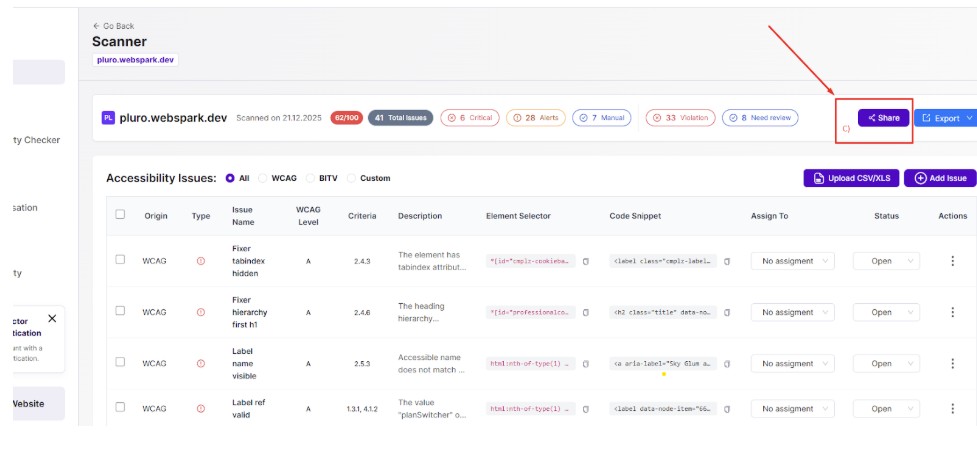Click the pluro.webspark.dev domain tag under Scanner

(135, 60)
